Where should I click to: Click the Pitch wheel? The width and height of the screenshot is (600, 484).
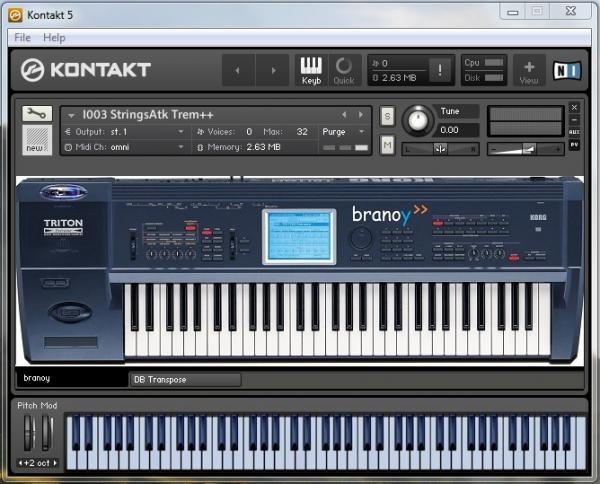[x=29, y=432]
